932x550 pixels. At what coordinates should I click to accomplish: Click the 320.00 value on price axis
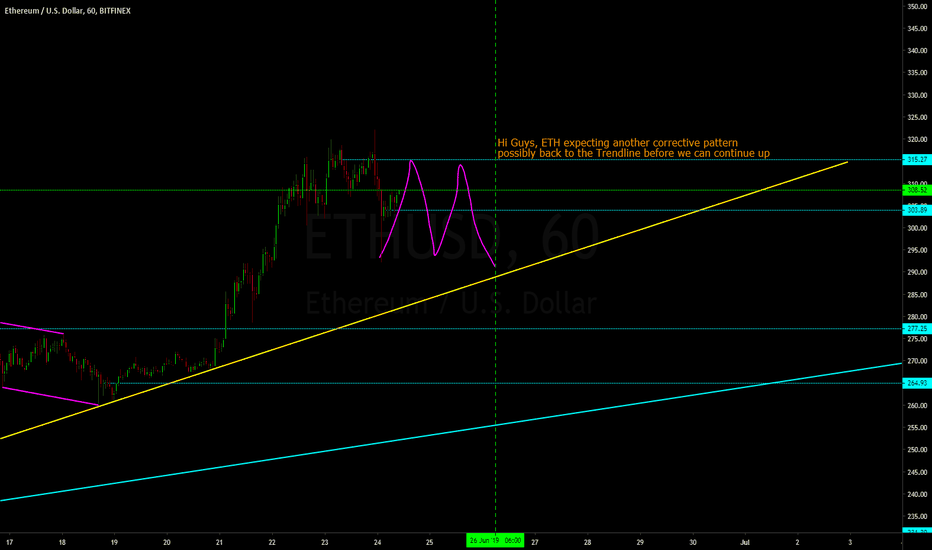pos(917,139)
